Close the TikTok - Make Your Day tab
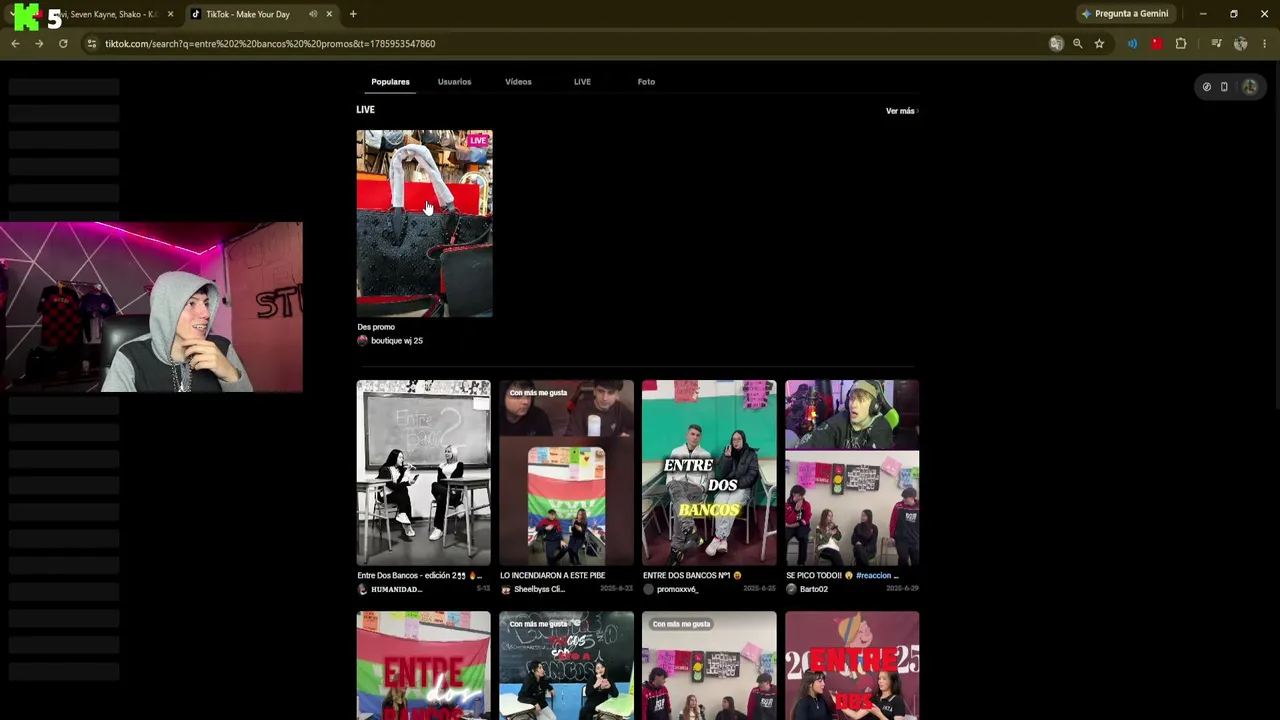Screen dimensions: 1280x720 pos(329,14)
